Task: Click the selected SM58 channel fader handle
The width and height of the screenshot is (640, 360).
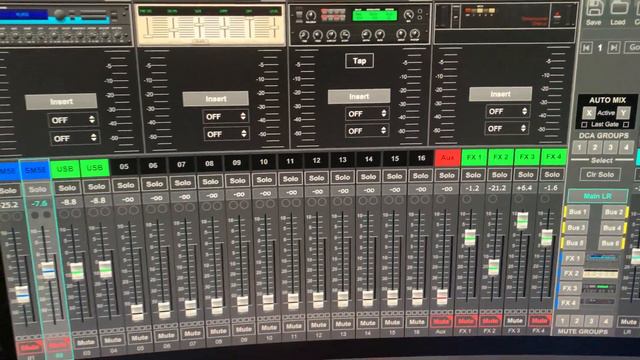Action: click(48, 271)
